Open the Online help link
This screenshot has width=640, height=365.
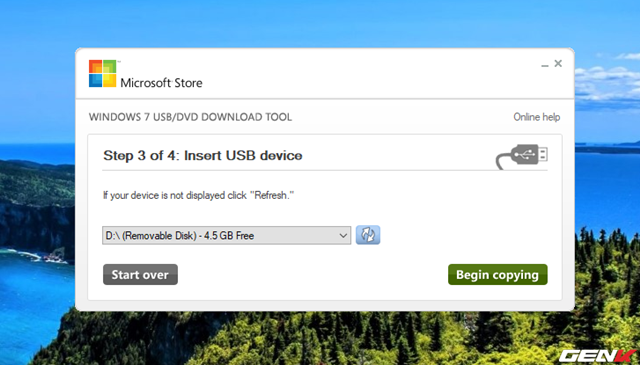click(x=536, y=117)
